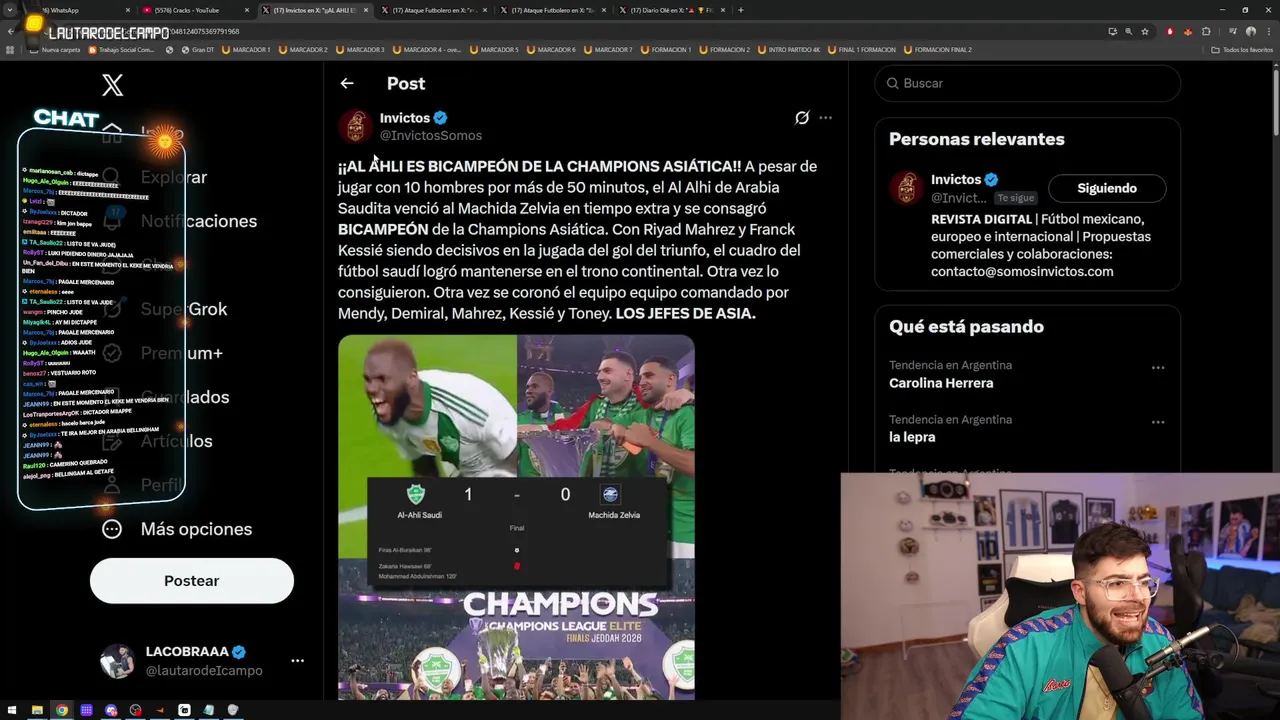1280x720 pixels.
Task: Open Carolina Herrera trend options dots
Action: [x=1158, y=368]
